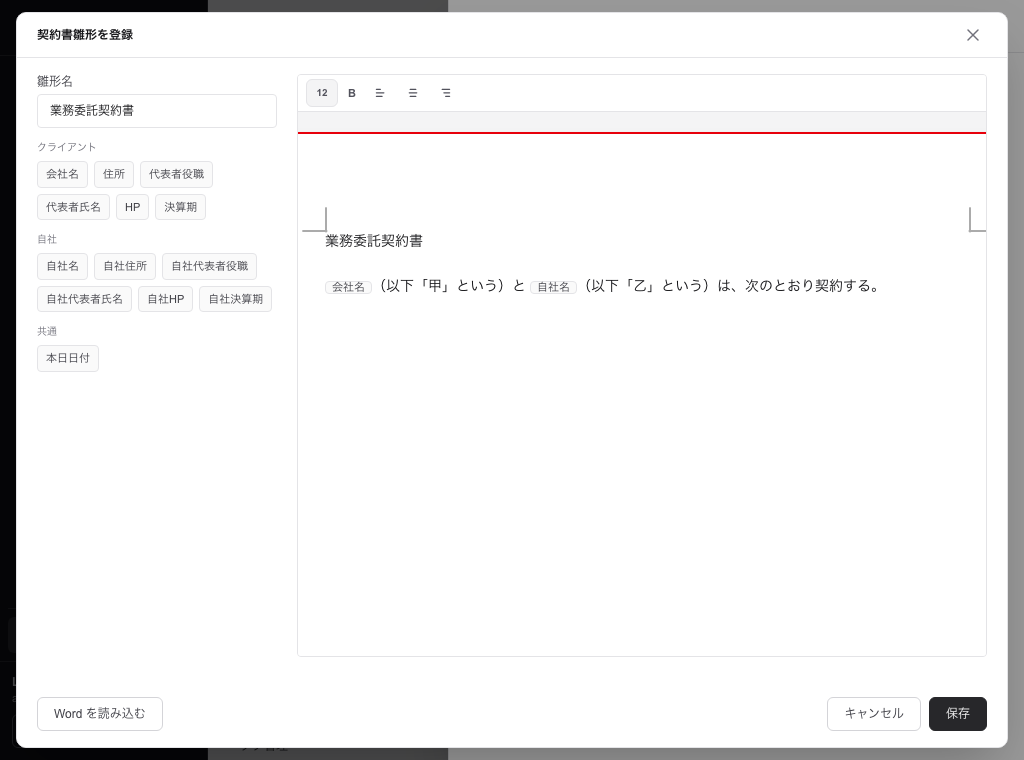The height and width of the screenshot is (760, 1024).
Task: Save the template with 保存 button
Action: click(x=957, y=714)
